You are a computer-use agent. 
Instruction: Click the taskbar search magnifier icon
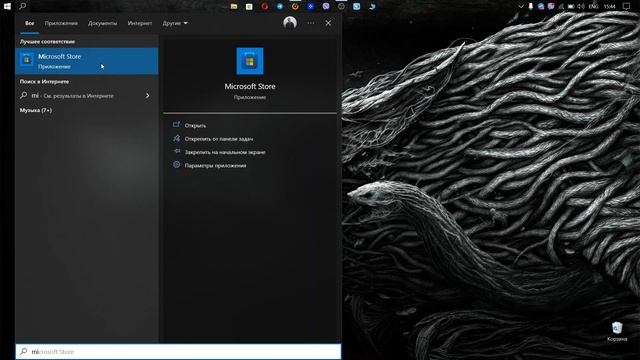pyautogui.click(x=23, y=6)
